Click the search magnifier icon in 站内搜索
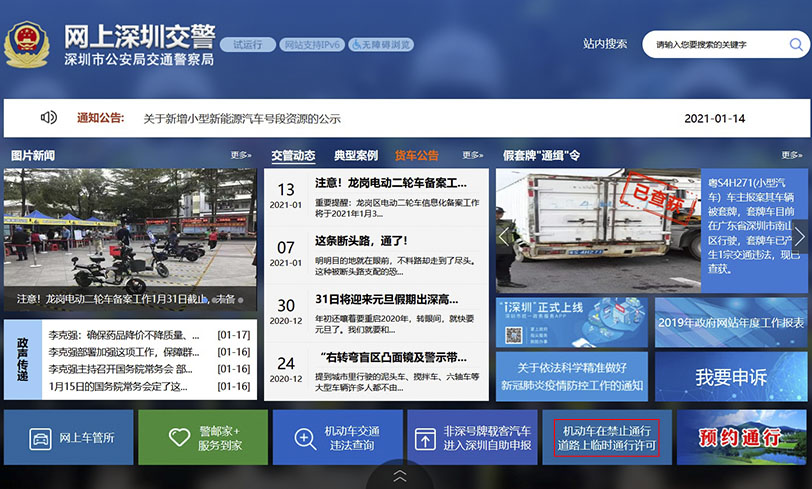The width and height of the screenshot is (812, 489). pyautogui.click(x=795, y=45)
